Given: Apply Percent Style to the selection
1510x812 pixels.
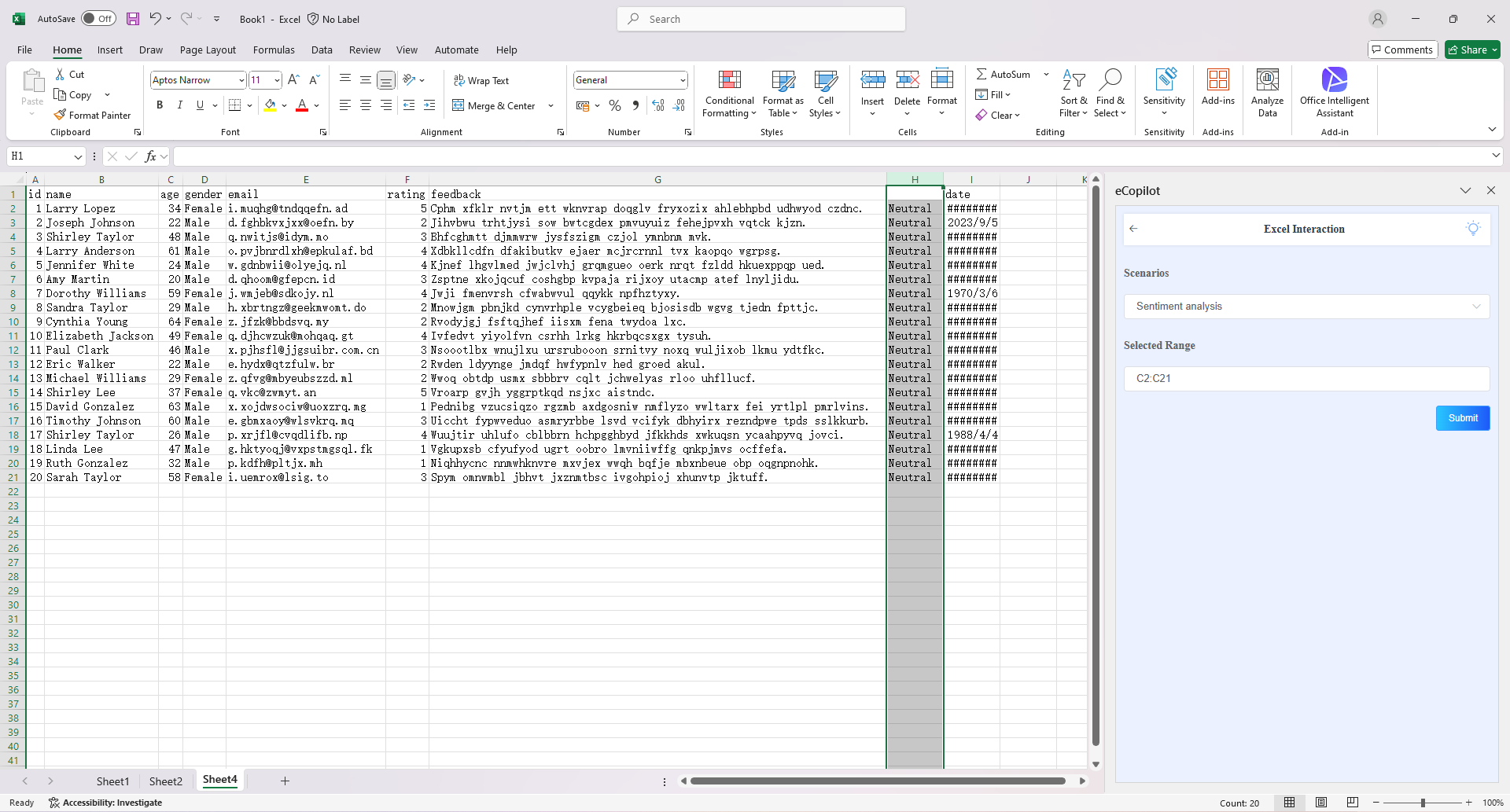Looking at the screenshot, I should [614, 105].
